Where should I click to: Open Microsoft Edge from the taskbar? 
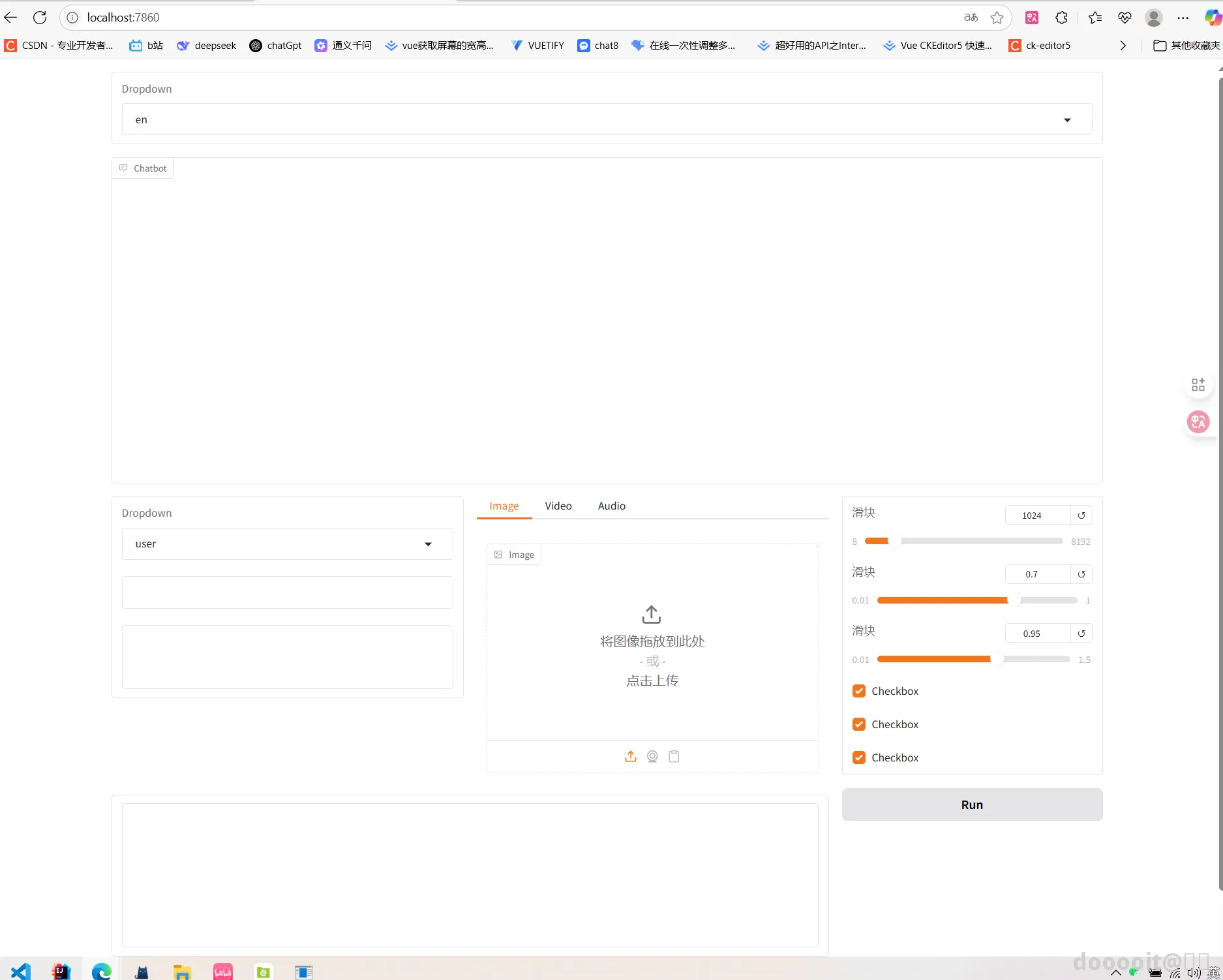point(101,972)
